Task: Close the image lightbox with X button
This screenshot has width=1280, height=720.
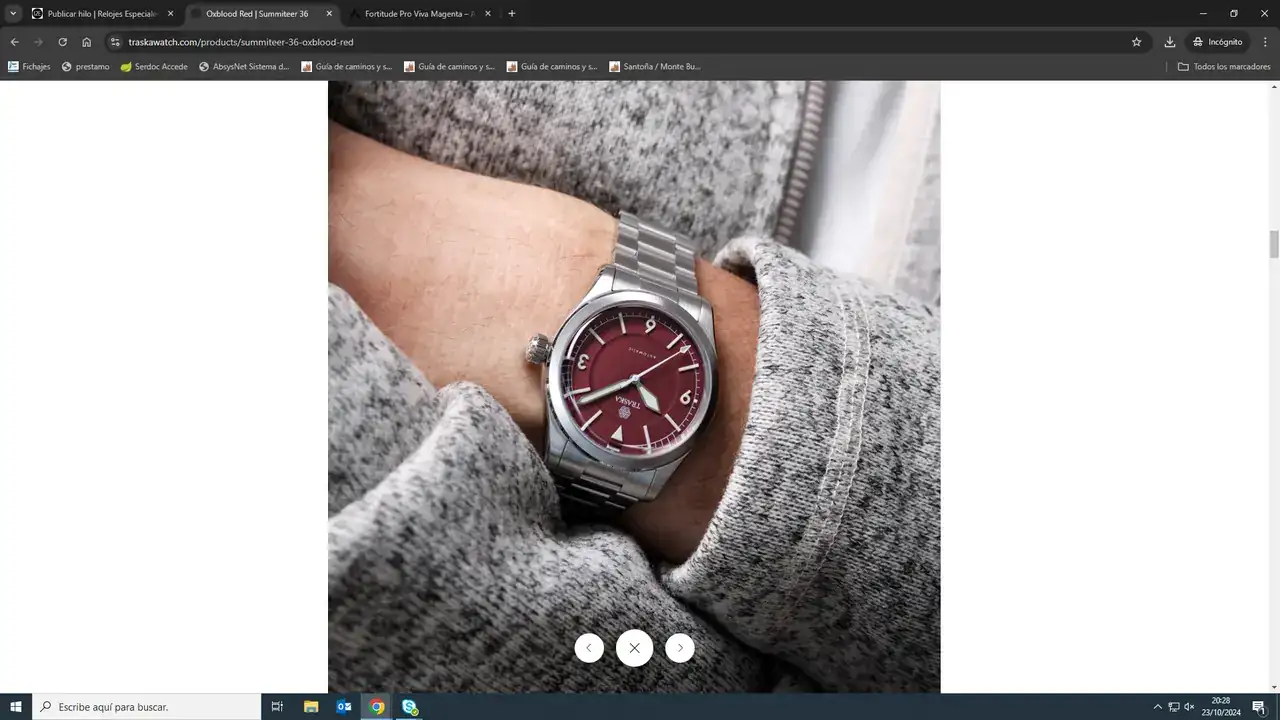Action: pos(634,648)
